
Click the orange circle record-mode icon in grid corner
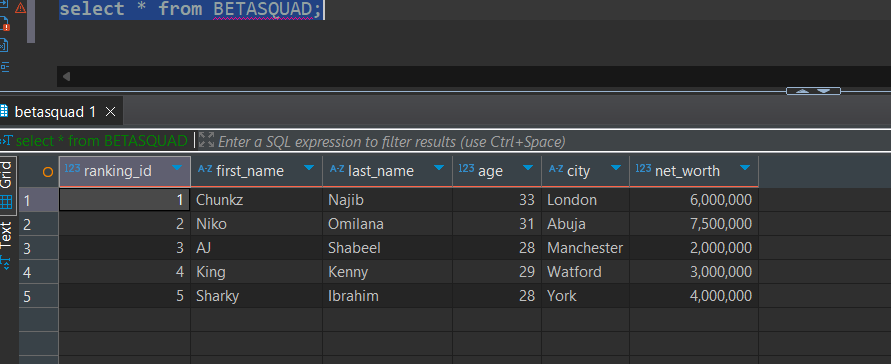pyautogui.click(x=48, y=171)
